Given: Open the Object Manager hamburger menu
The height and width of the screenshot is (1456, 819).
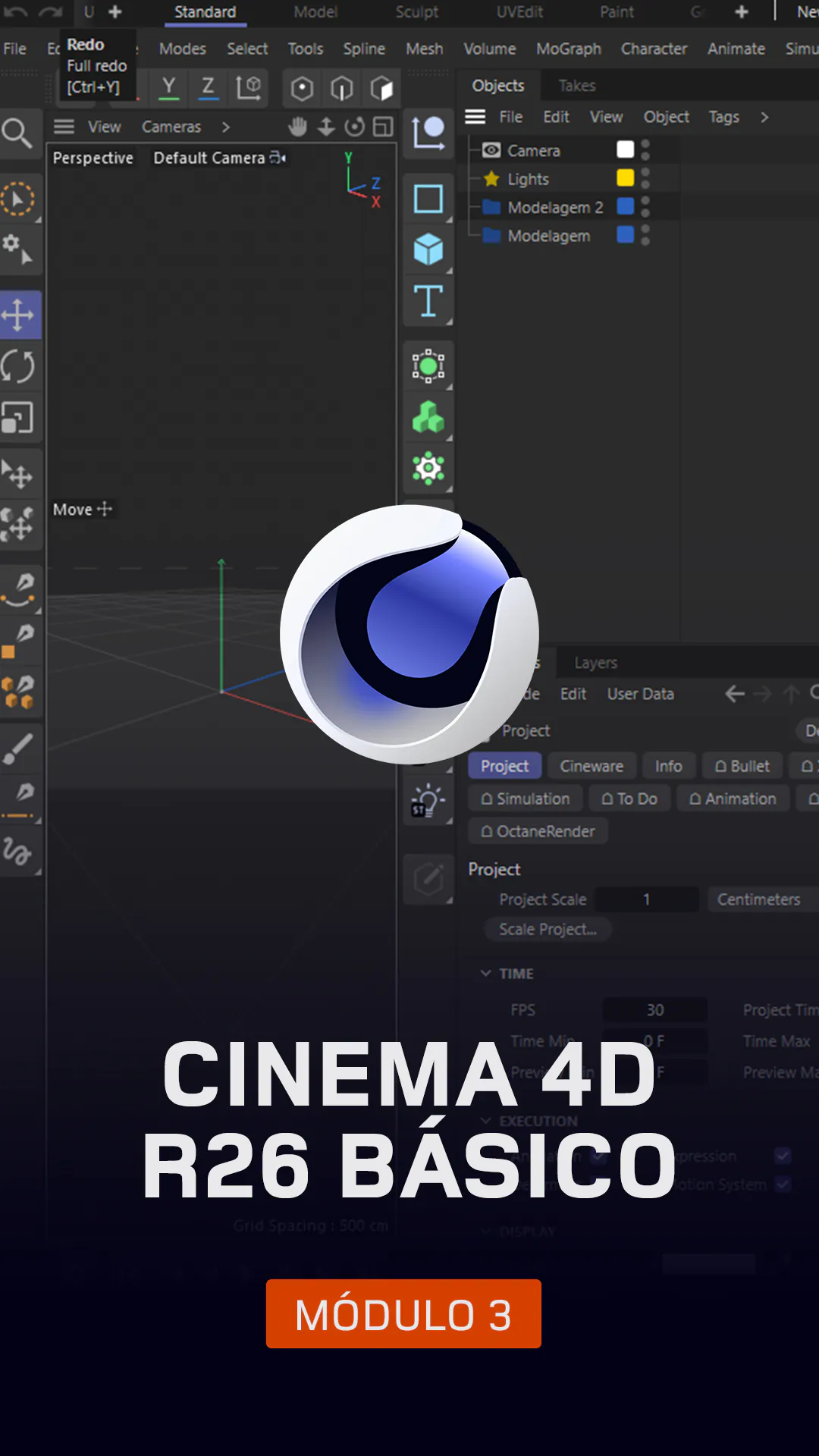Looking at the screenshot, I should [475, 117].
